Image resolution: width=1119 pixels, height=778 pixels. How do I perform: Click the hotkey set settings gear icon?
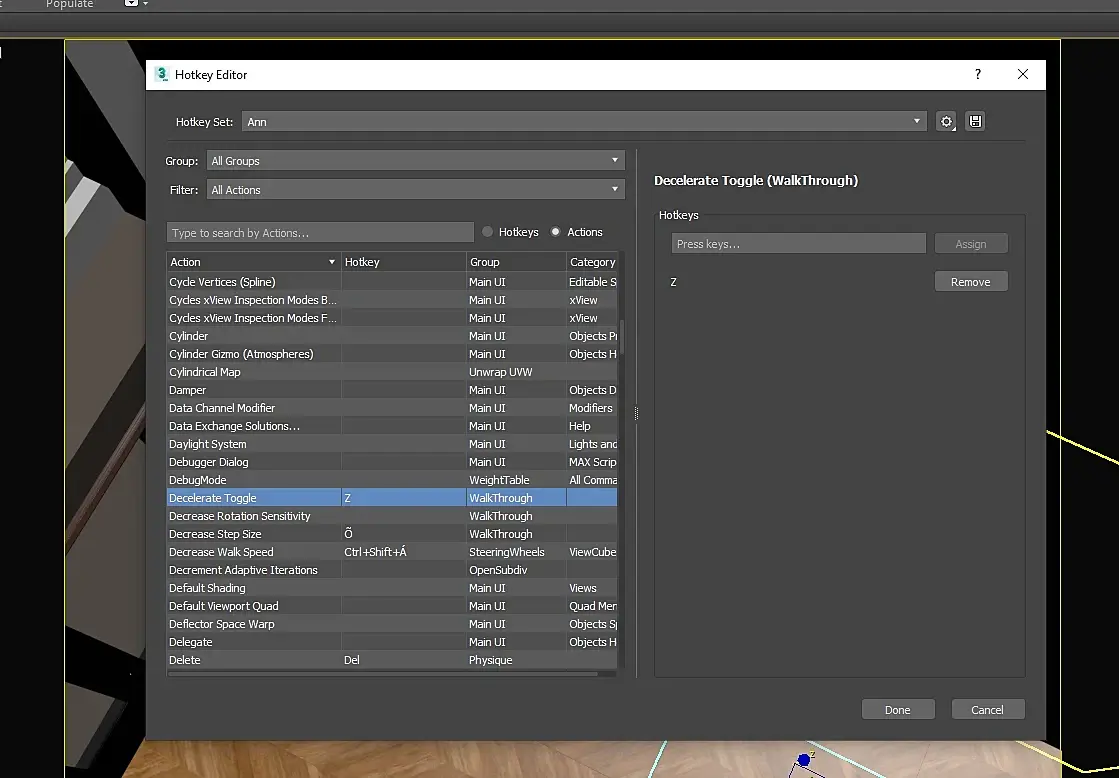click(x=946, y=122)
